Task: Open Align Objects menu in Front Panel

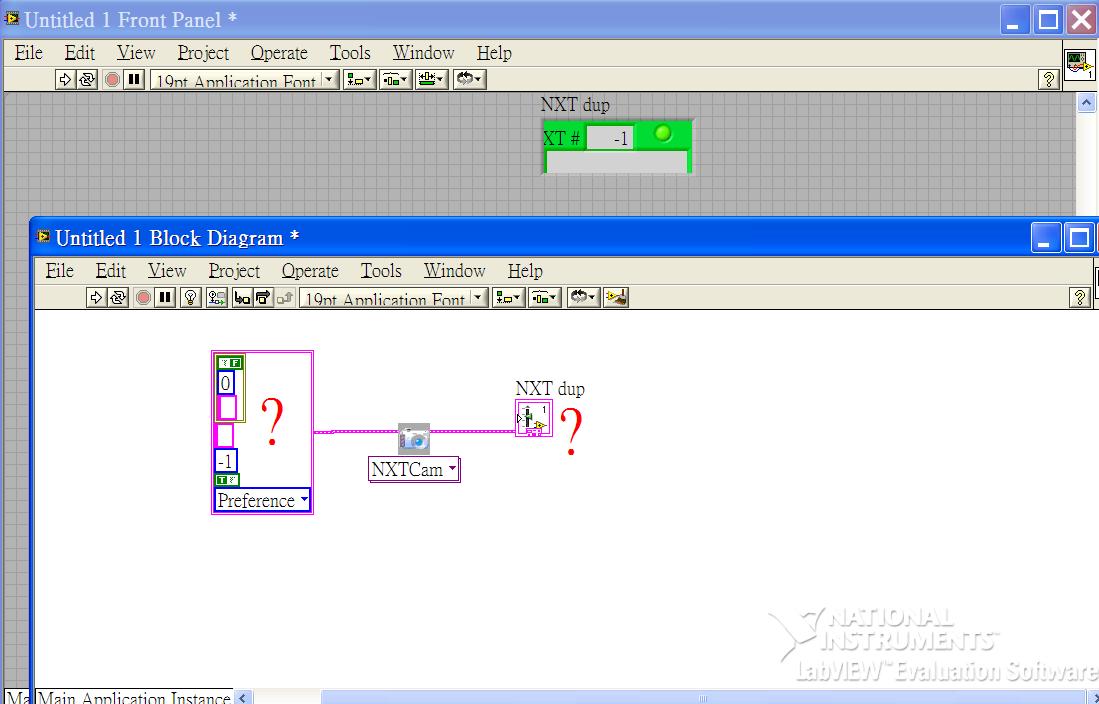Action: tap(359, 79)
